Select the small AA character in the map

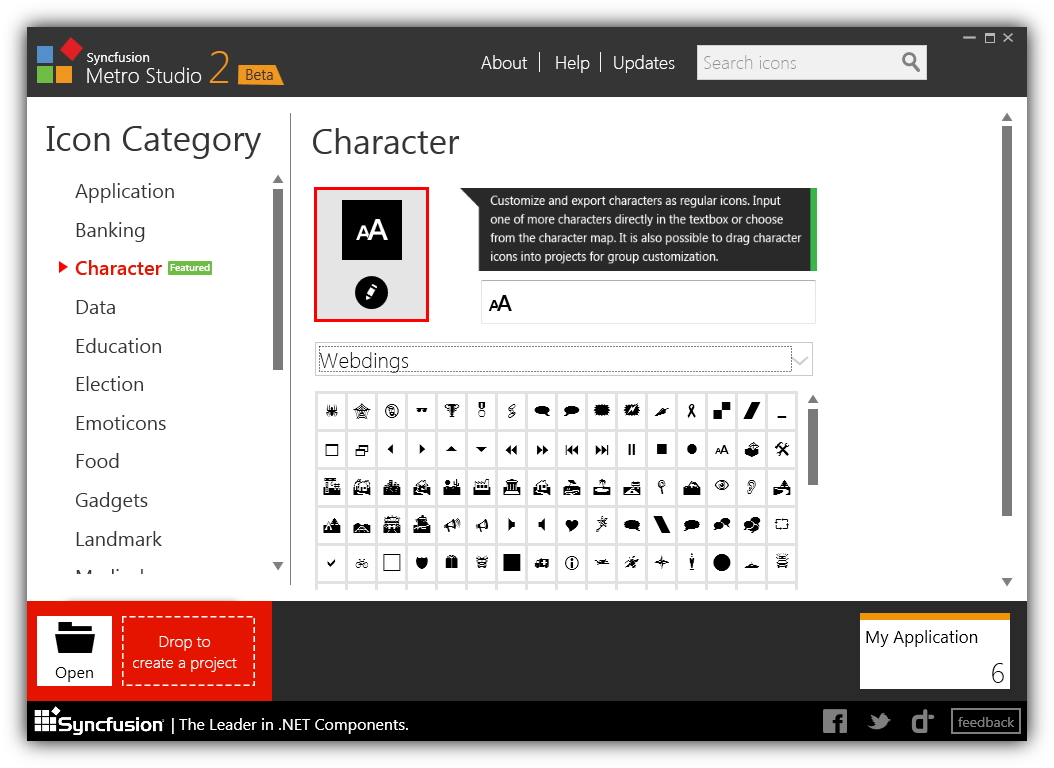point(722,450)
